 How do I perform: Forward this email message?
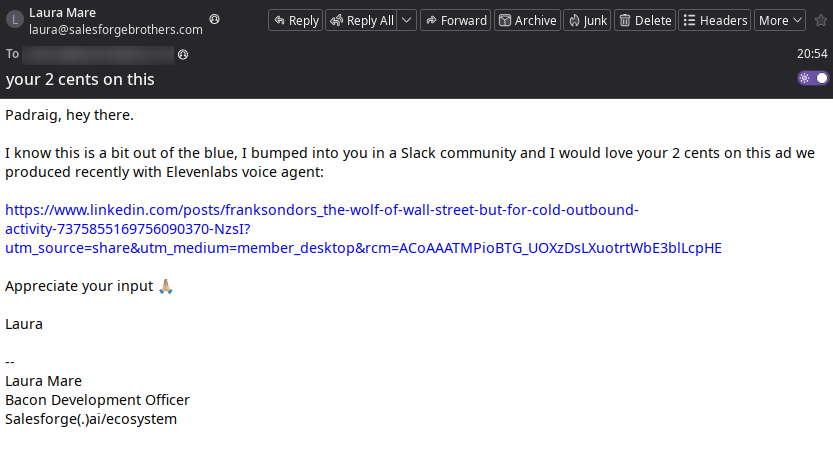pos(455,20)
